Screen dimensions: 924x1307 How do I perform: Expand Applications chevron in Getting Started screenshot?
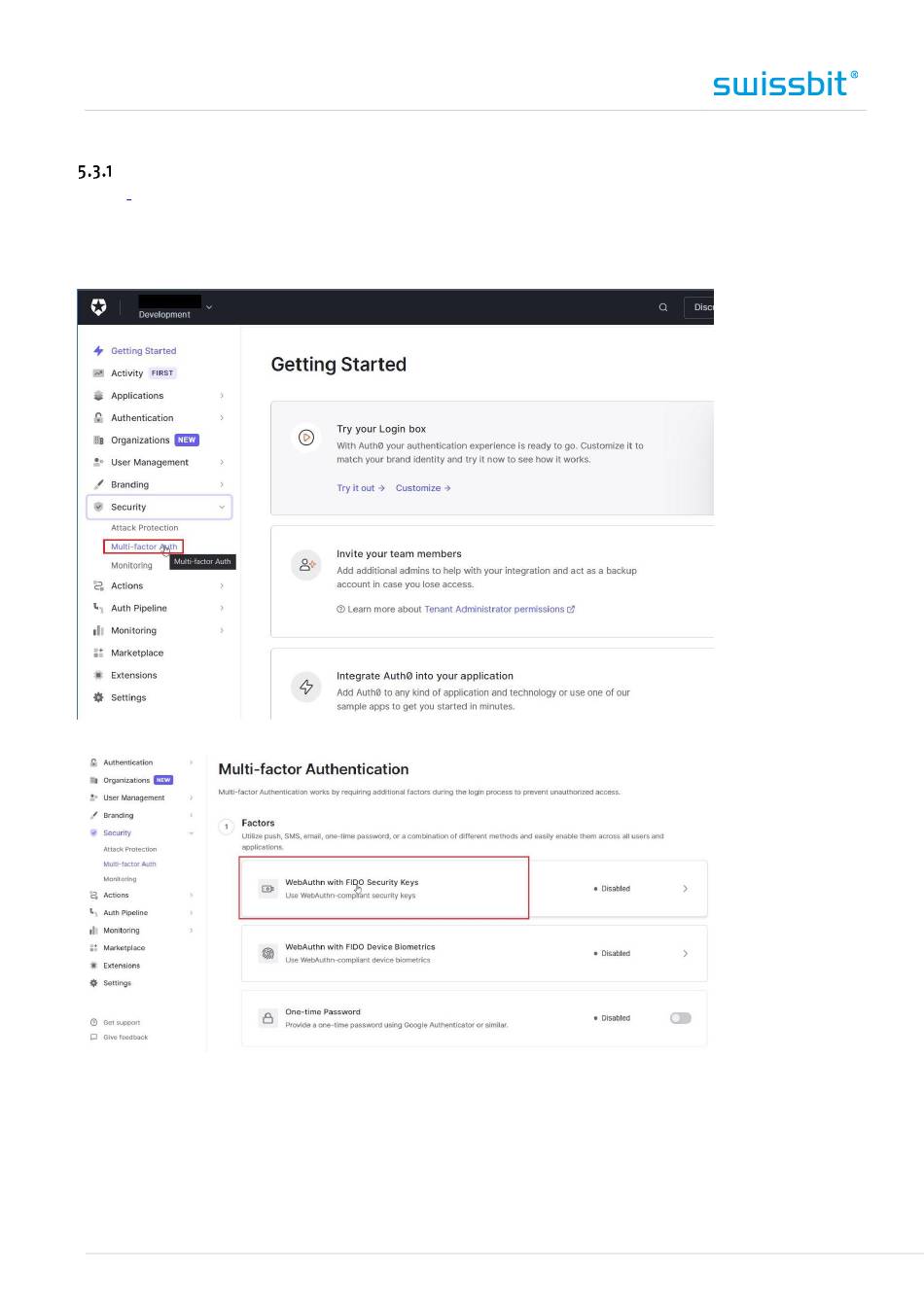point(222,396)
